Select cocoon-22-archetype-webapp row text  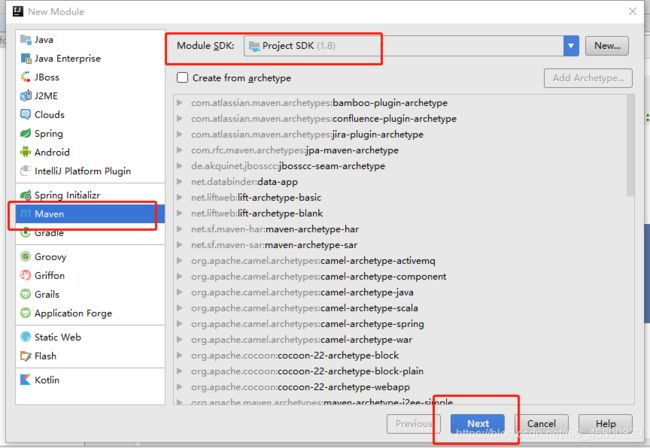coord(301,387)
